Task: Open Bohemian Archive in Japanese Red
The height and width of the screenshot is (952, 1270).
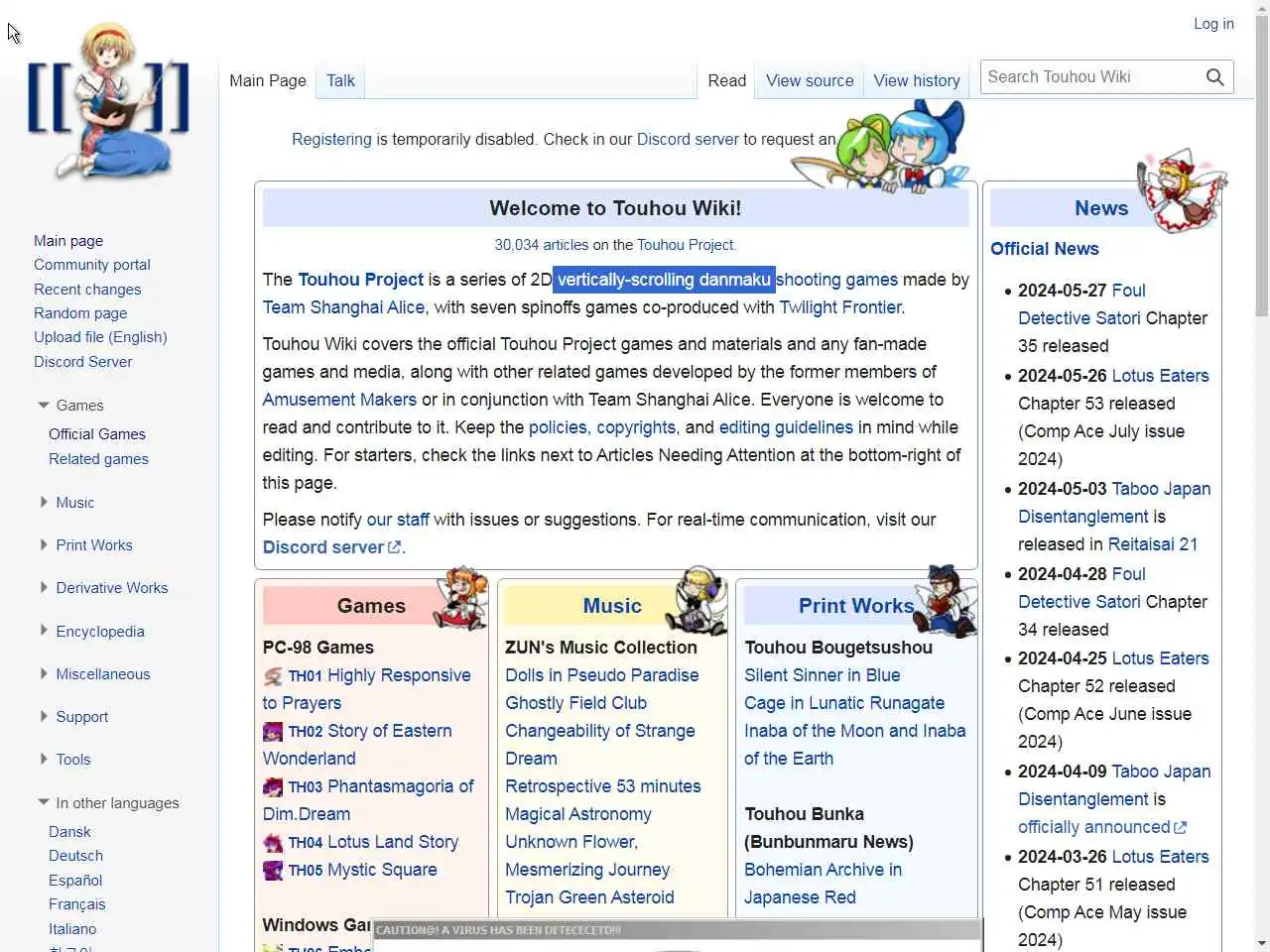Action: (823, 884)
